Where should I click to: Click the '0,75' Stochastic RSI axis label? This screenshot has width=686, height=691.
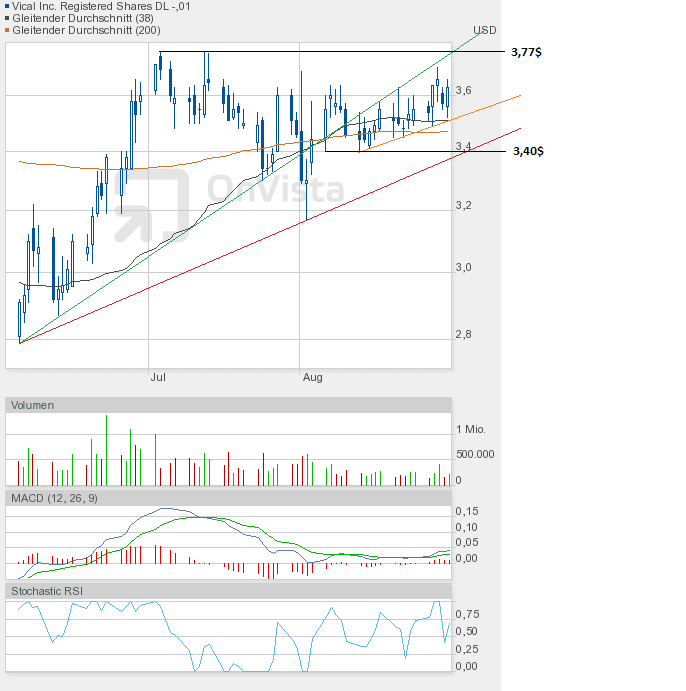point(467,614)
